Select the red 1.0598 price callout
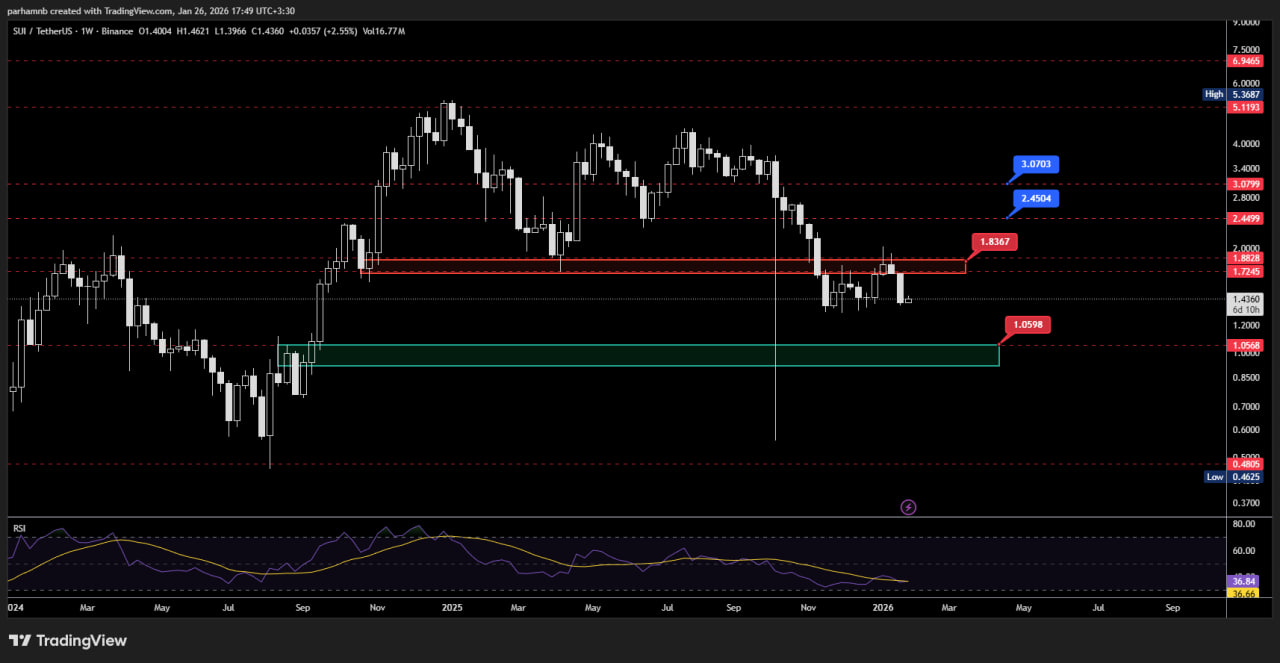 (x=1029, y=324)
